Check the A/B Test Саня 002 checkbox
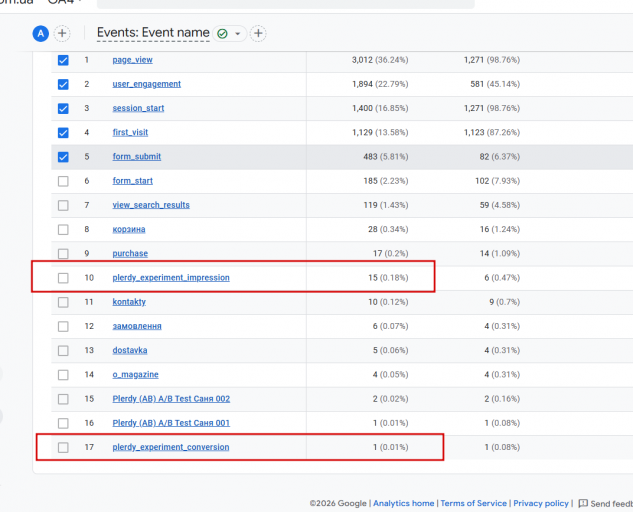 [x=63, y=399]
